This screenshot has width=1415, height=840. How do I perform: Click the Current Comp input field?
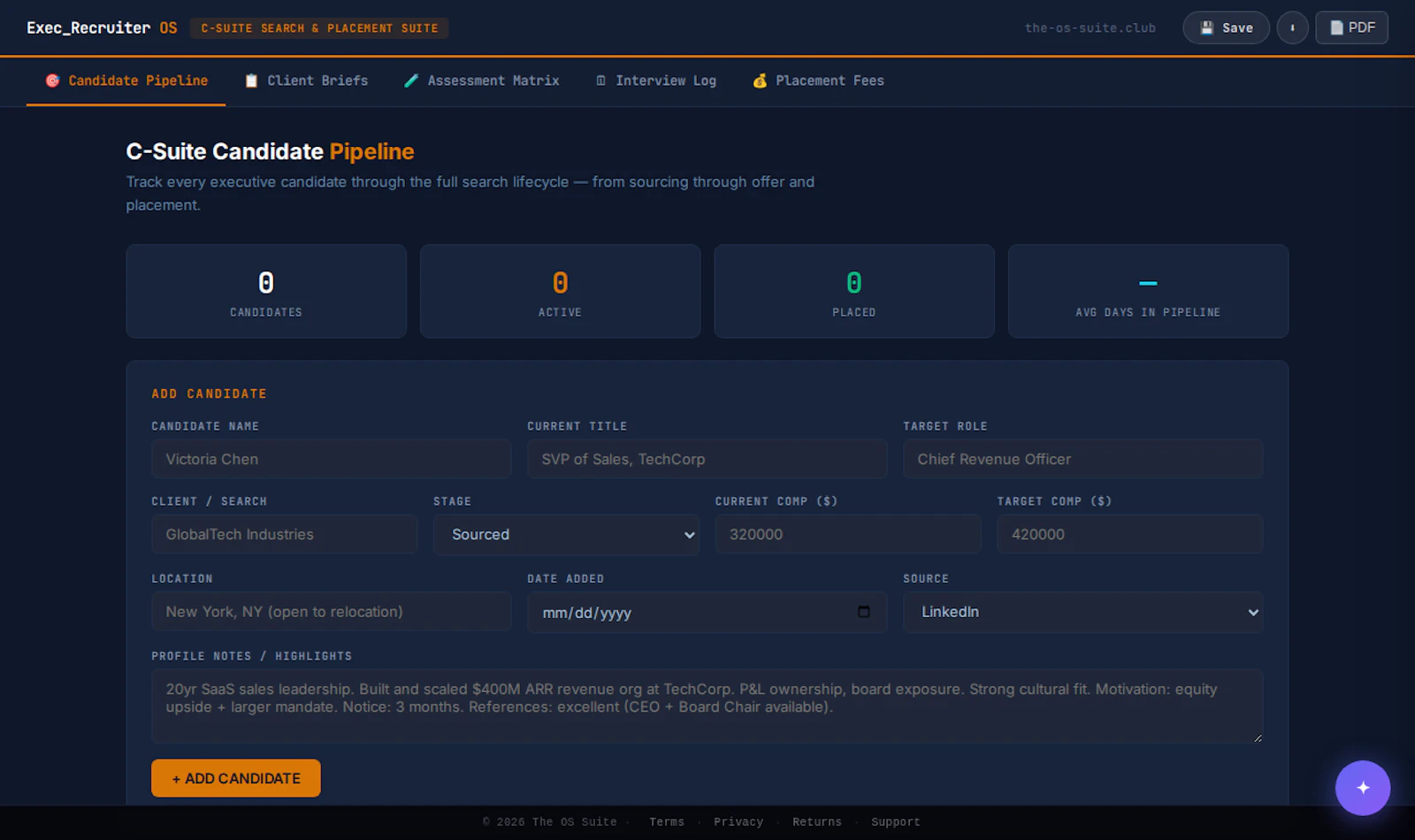(x=848, y=534)
